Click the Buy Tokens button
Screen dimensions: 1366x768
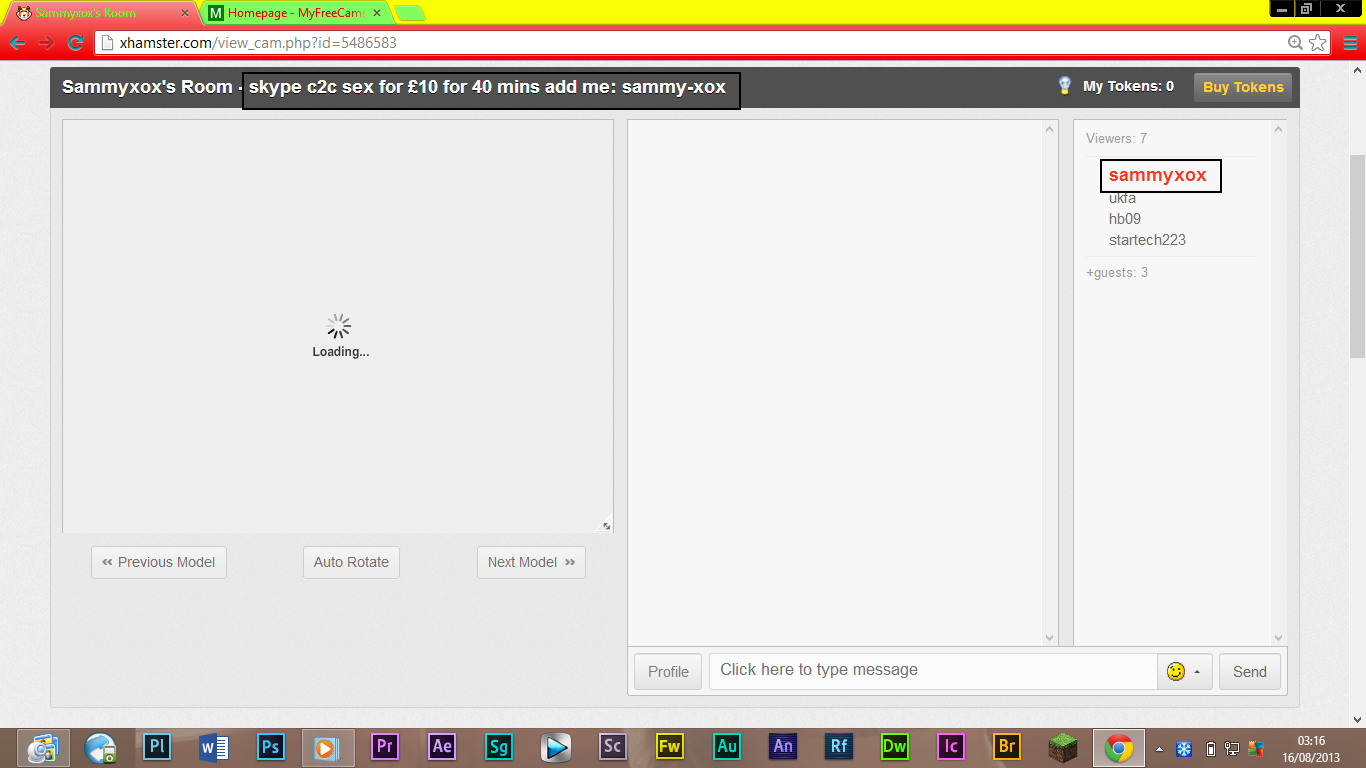click(1243, 87)
